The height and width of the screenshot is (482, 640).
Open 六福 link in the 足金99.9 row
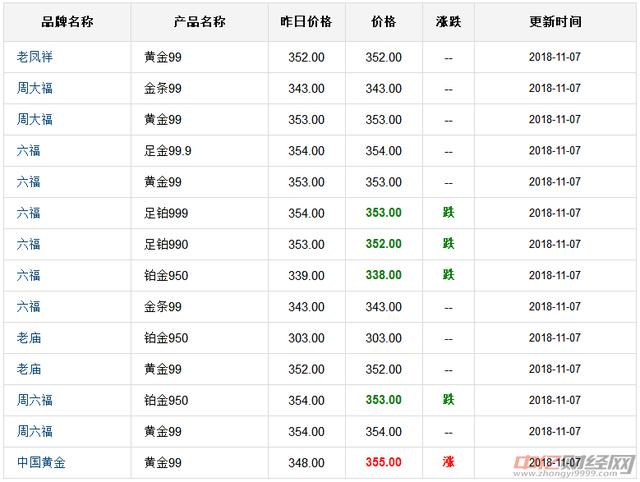29,151
